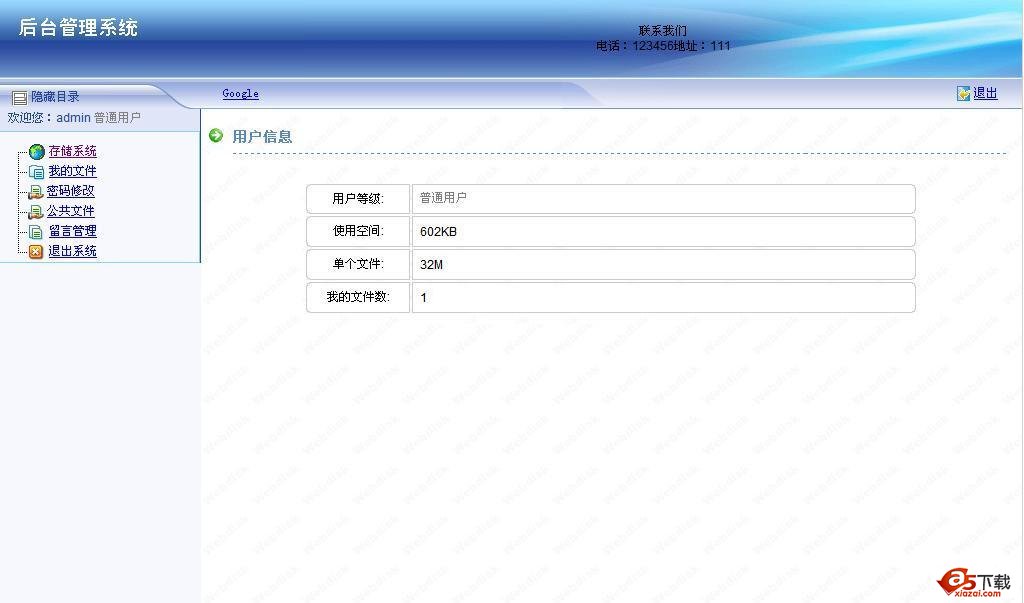Click the green arrow icon before 用户信息
This screenshot has height=603, width=1024.
(215, 136)
